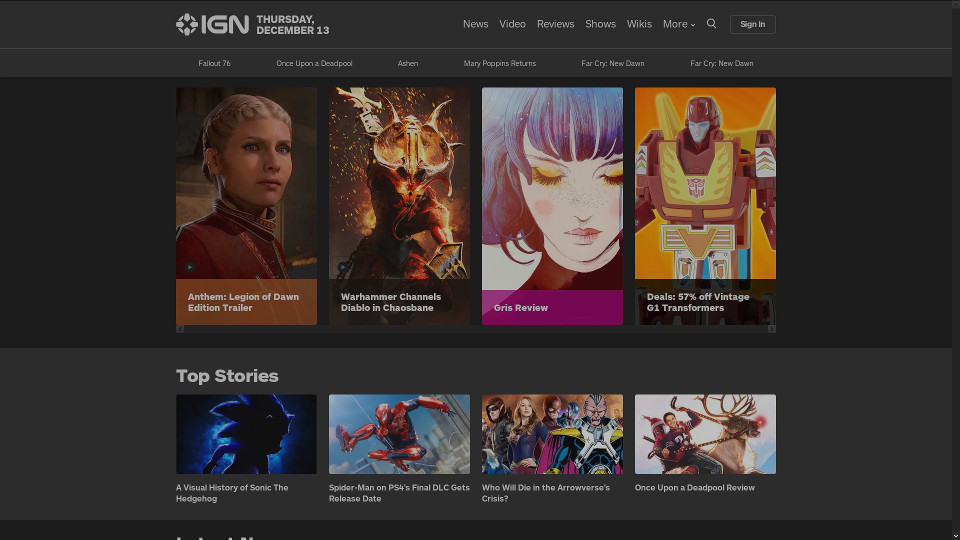Open the News section
Screen dimensions: 960x540
click(x=475, y=24)
